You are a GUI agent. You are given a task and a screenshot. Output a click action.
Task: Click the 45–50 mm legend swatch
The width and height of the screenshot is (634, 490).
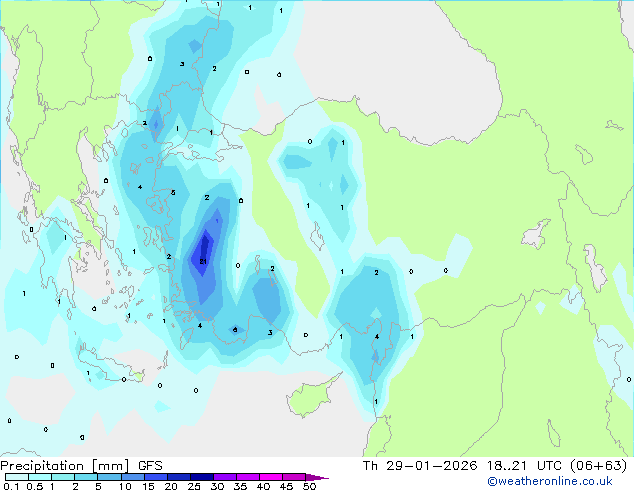click(294, 477)
